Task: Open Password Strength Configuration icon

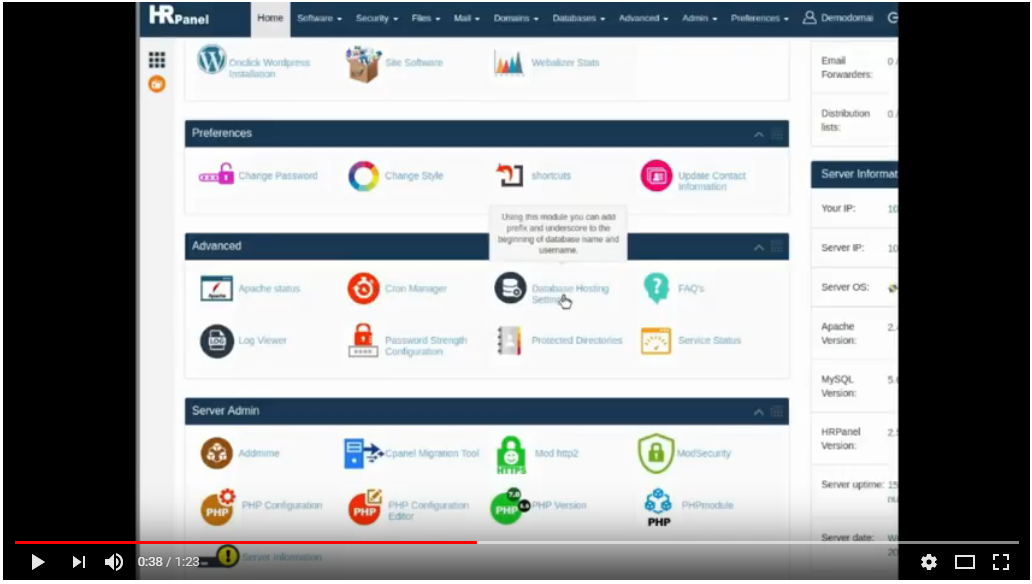Action: pos(363,340)
